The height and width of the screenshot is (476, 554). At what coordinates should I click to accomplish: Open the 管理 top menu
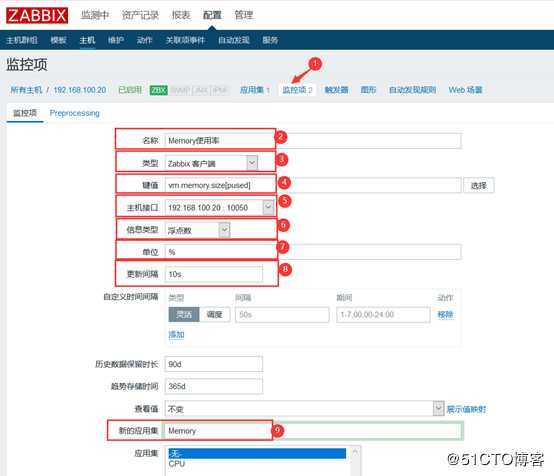coord(244,15)
